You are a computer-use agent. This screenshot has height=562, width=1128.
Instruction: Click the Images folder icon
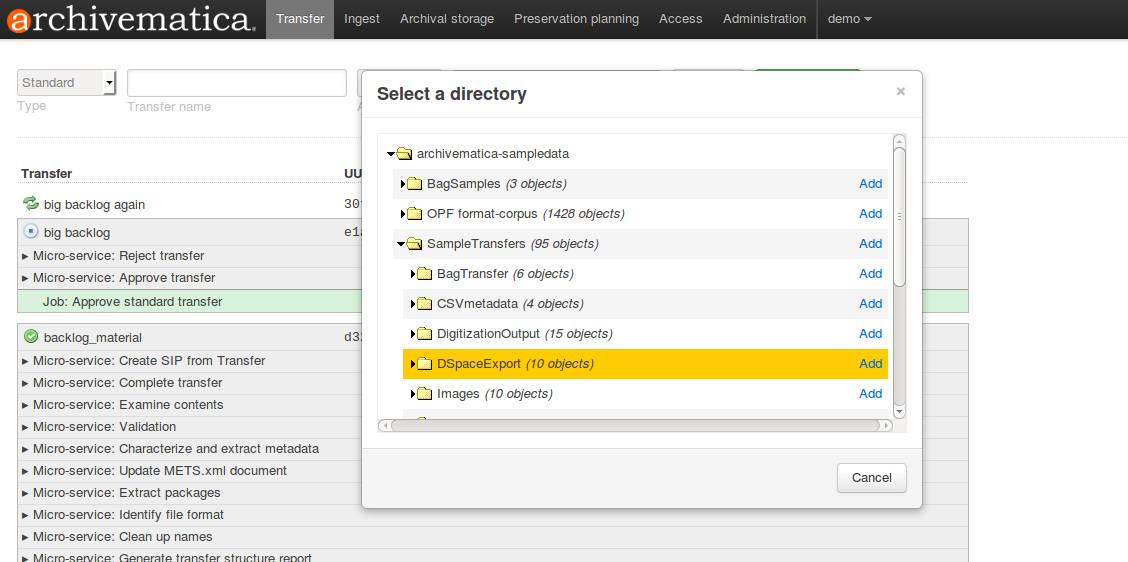click(x=424, y=394)
